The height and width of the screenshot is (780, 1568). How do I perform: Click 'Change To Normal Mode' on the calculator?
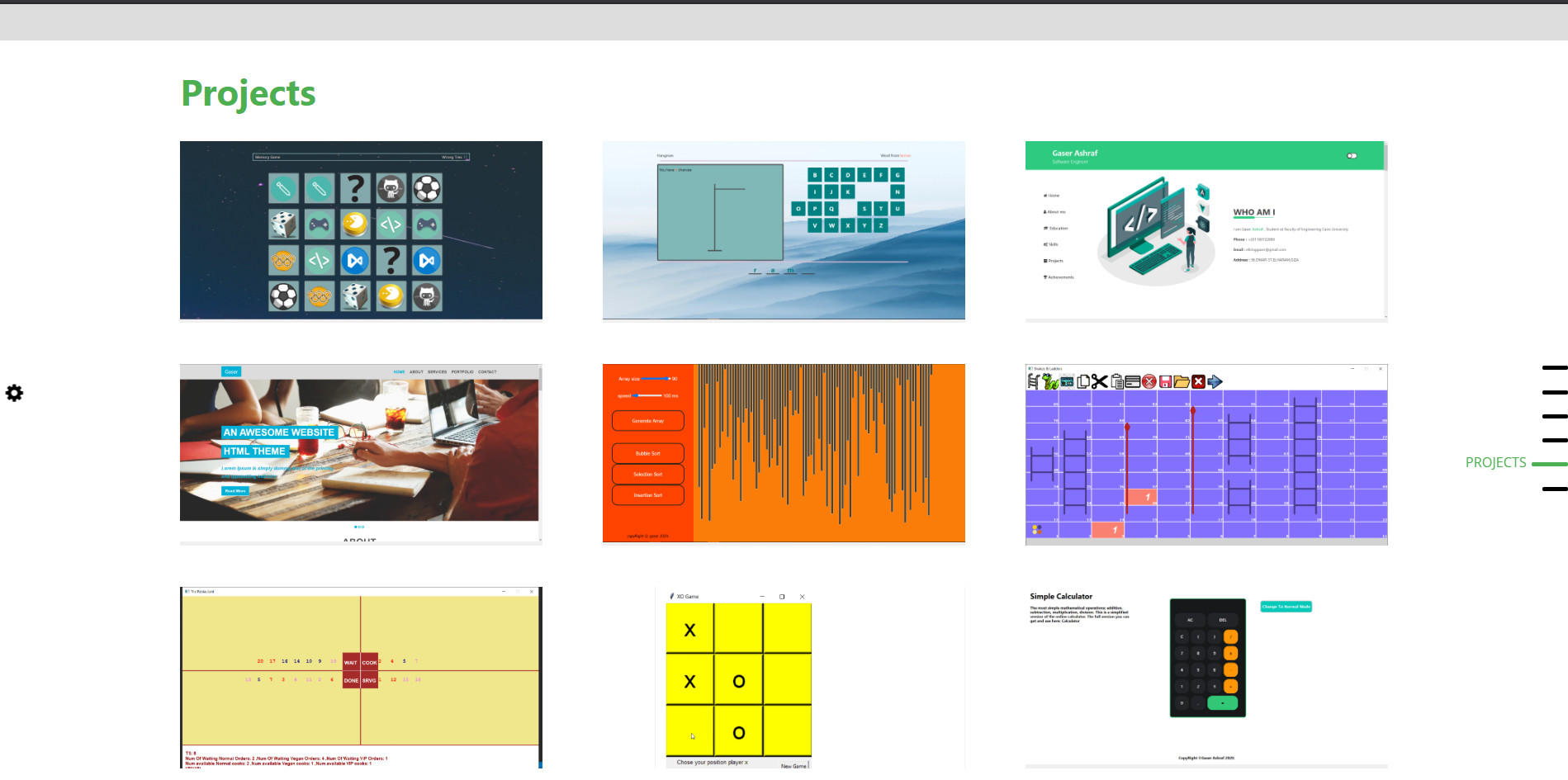[x=1285, y=607]
